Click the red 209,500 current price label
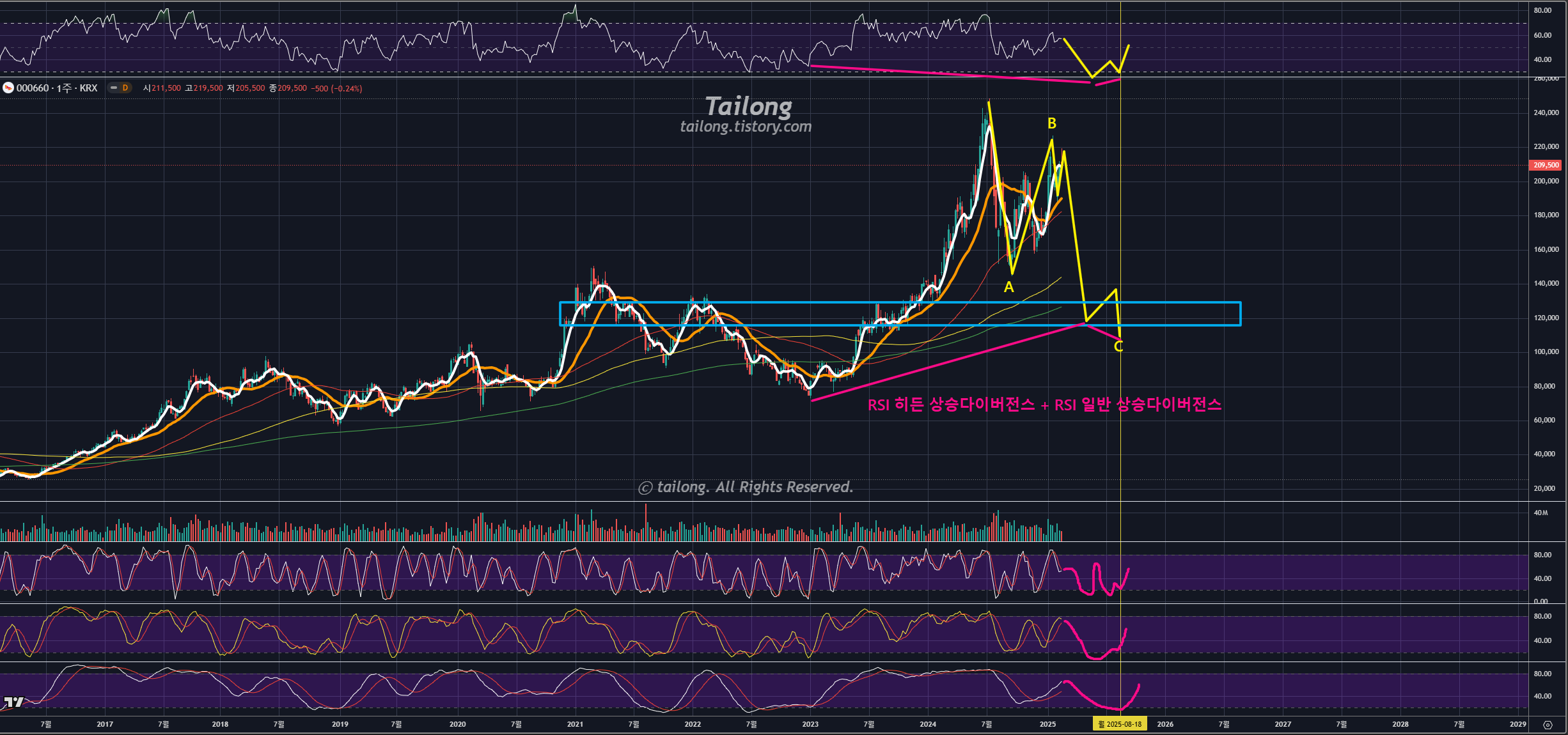This screenshot has height=735, width=1568. [1546, 165]
